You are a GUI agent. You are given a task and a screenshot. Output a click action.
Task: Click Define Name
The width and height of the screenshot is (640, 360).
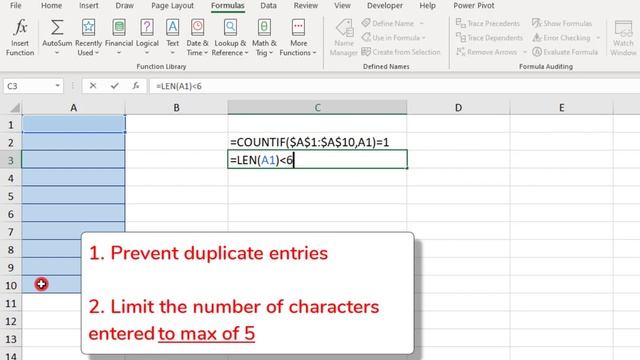[388, 23]
